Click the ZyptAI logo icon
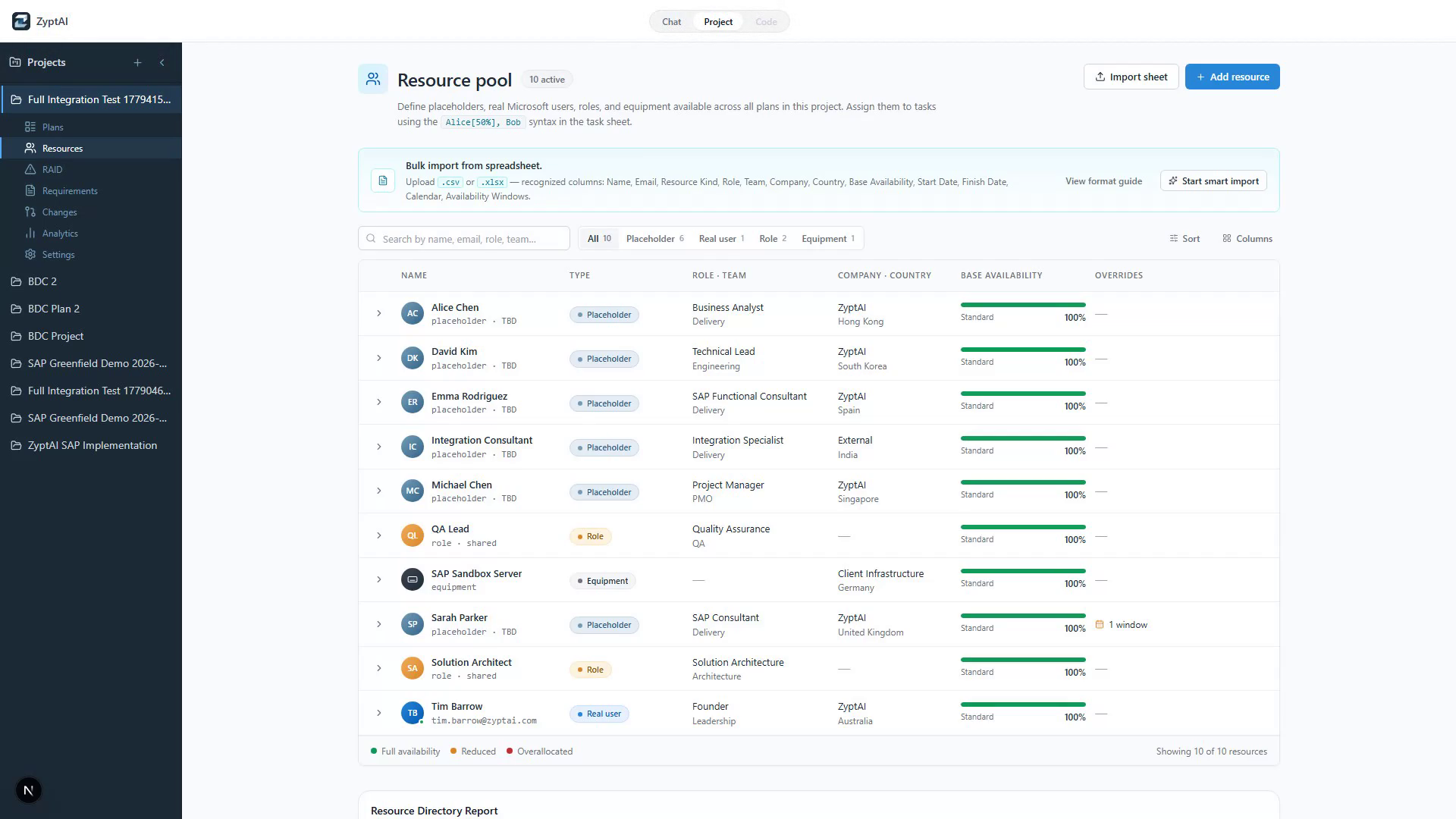The height and width of the screenshot is (819, 1456). pos(21,21)
